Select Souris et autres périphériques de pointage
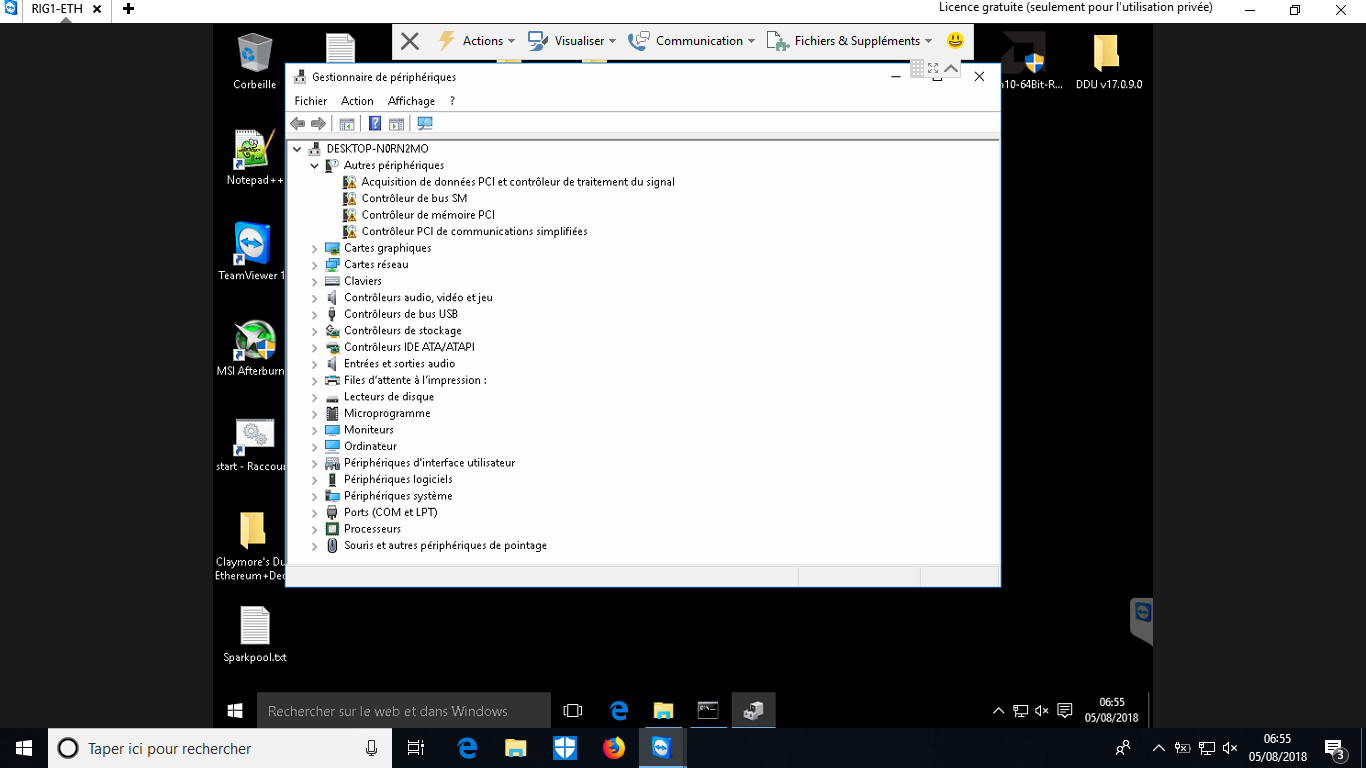The height and width of the screenshot is (768, 1366). pyautogui.click(x=445, y=546)
